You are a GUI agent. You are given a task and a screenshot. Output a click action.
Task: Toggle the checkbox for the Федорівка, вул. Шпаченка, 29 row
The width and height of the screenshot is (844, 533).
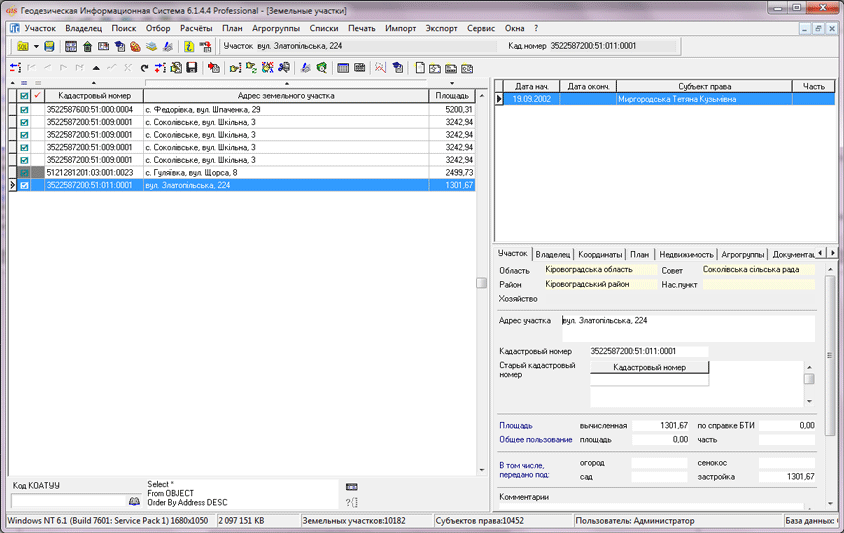point(24,110)
